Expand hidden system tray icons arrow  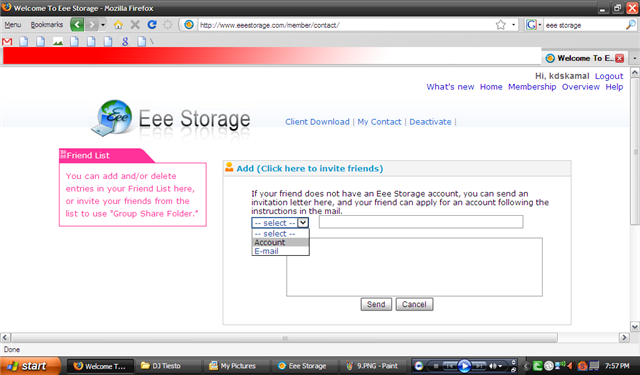[526, 366]
